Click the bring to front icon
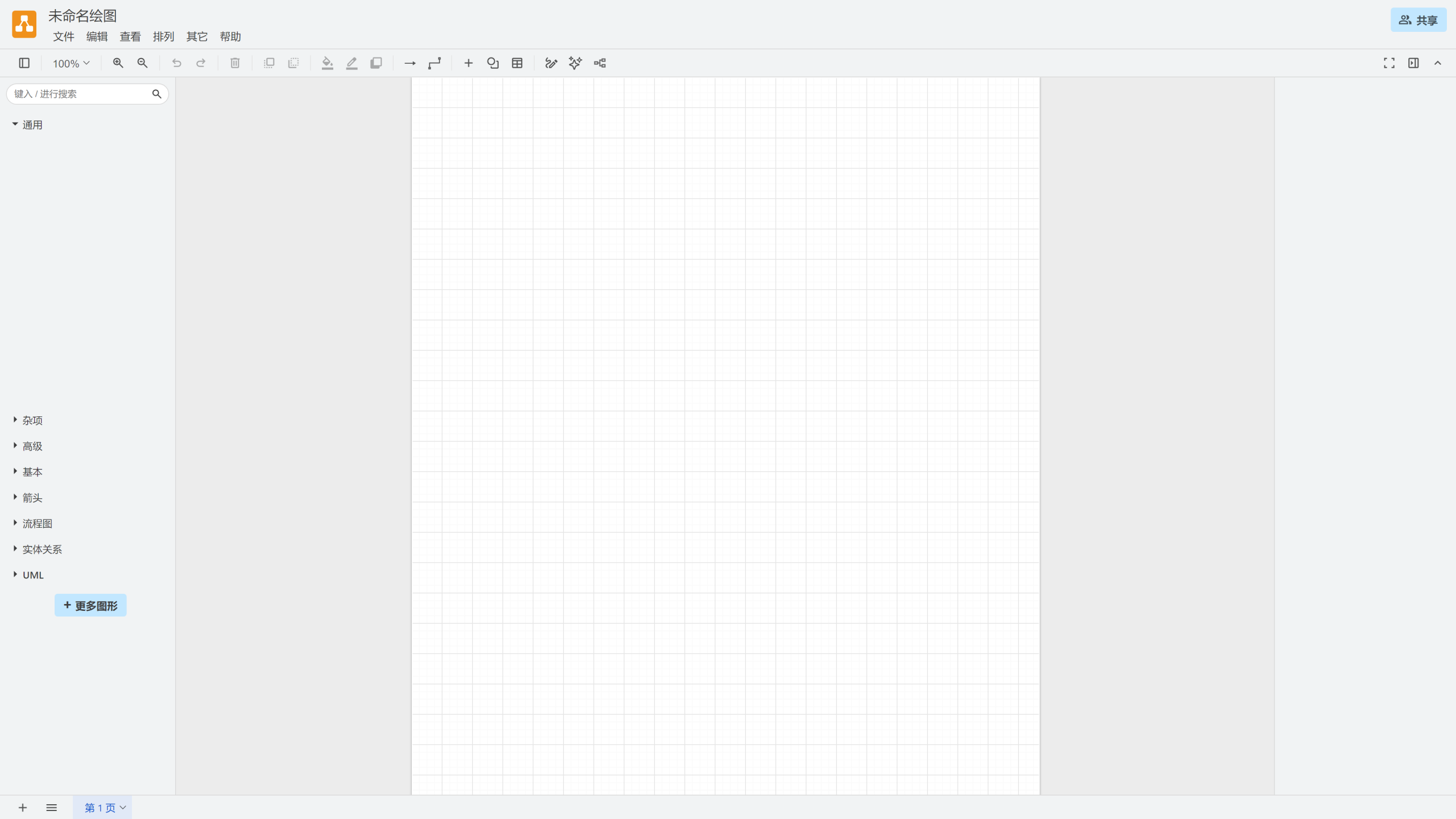The image size is (1456, 819). click(x=269, y=63)
